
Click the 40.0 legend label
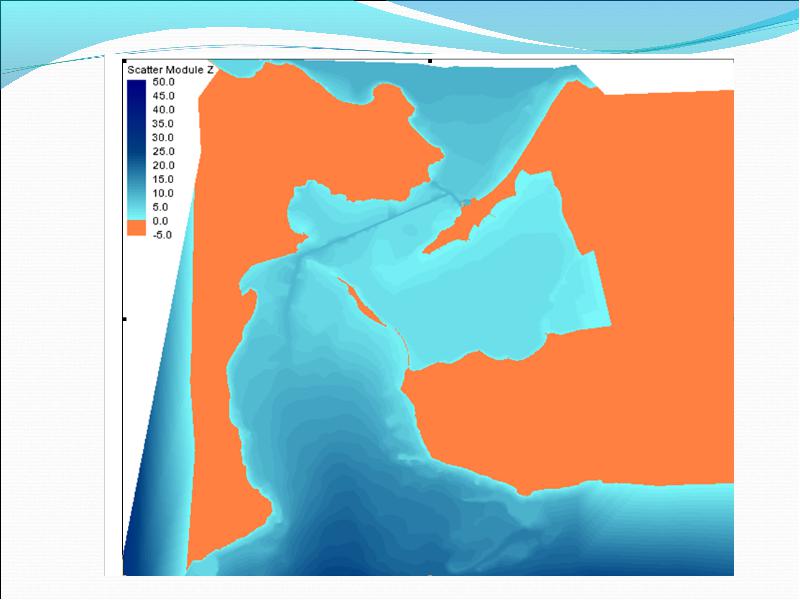(163, 110)
